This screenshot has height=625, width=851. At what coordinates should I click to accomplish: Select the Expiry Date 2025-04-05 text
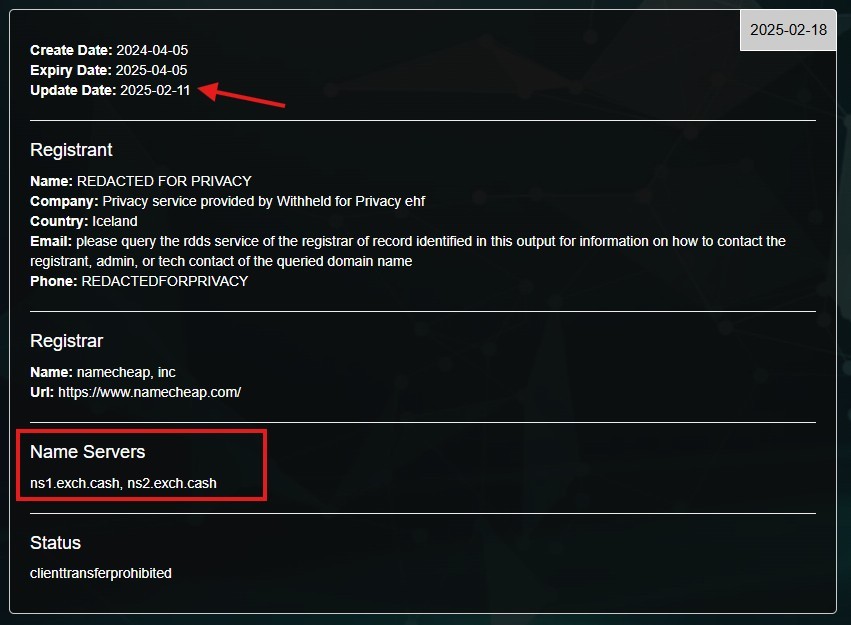(x=151, y=71)
